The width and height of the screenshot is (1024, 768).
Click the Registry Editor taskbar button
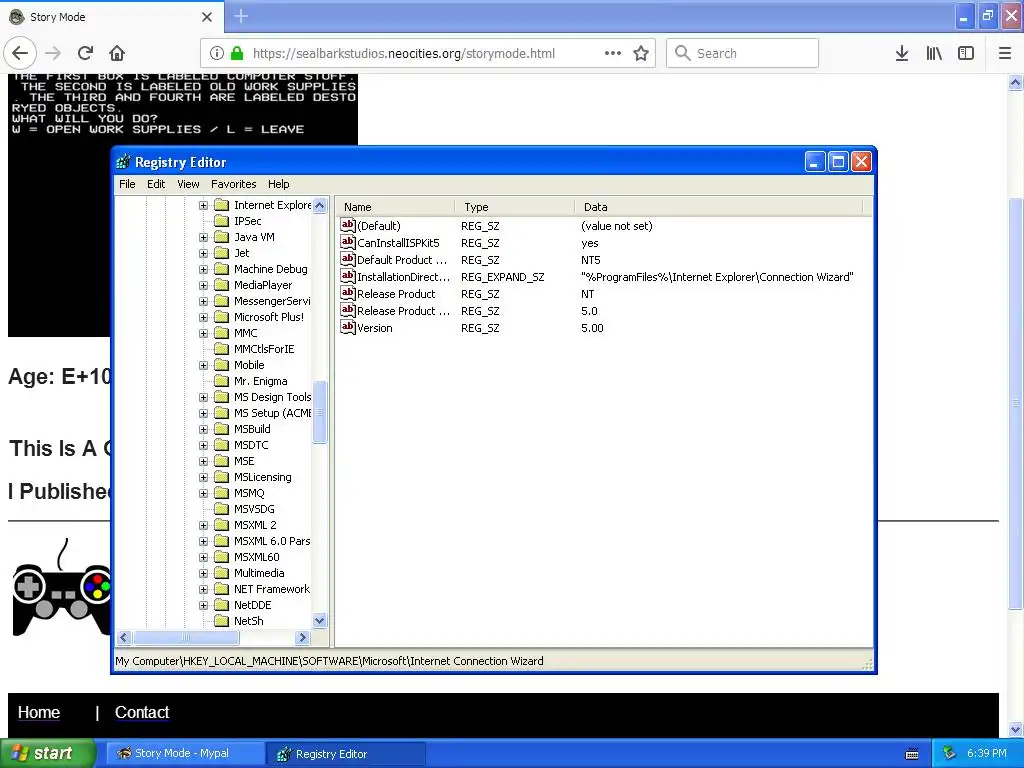(x=346, y=754)
